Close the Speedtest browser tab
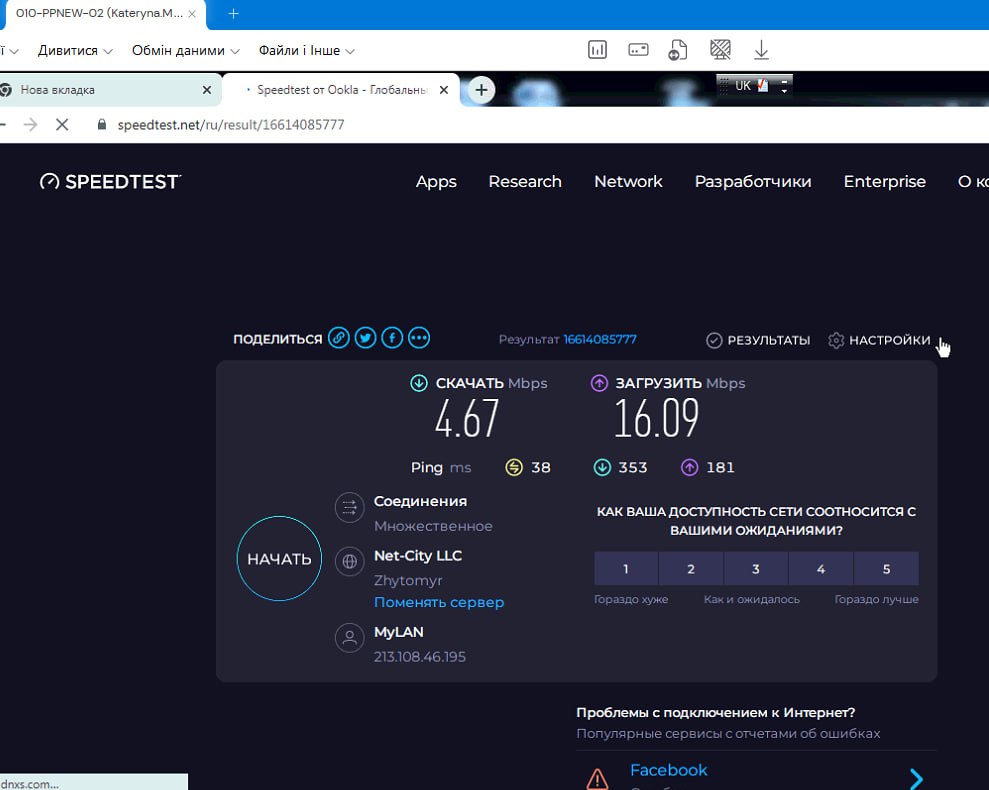This screenshot has width=989, height=790. click(444, 90)
